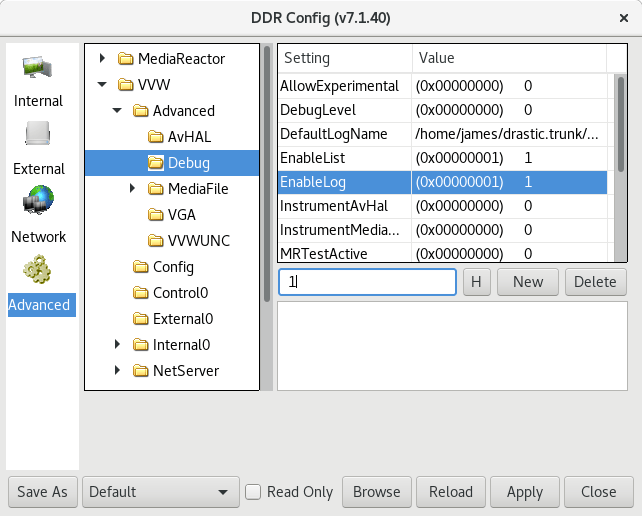
Task: Click the VVWUNC folder icon
Action: point(156,241)
